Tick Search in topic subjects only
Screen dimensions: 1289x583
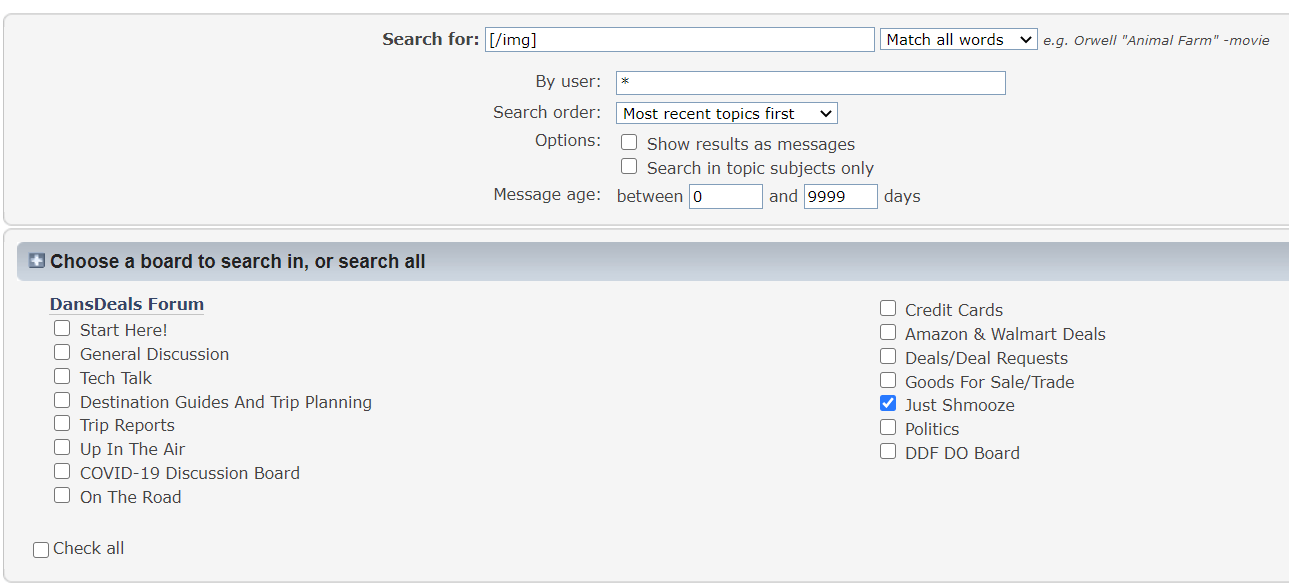click(629, 166)
